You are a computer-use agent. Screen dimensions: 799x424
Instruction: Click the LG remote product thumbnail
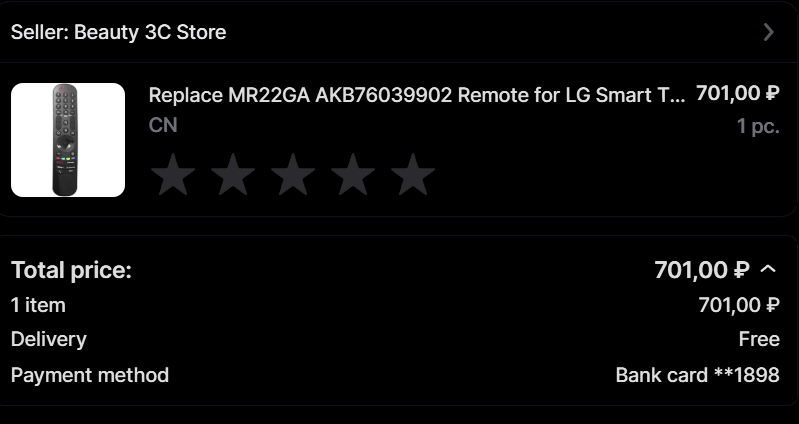(68, 140)
